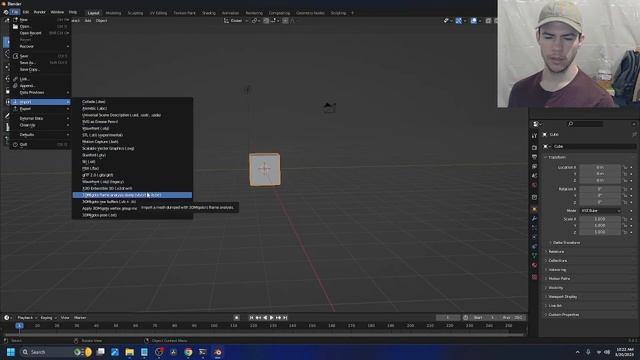Open the Keying dropdown in timeline

point(48,318)
